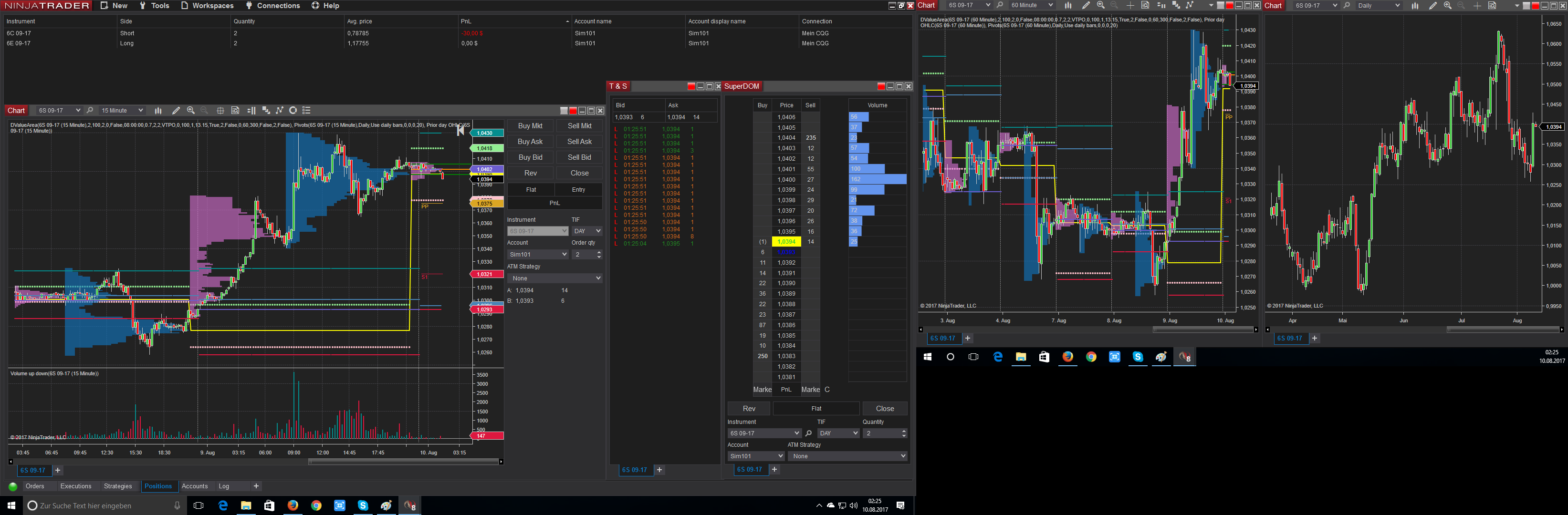This screenshot has width=1568, height=515.
Task: Open bar type settings in 15 Minute chart
Action: click(158, 111)
